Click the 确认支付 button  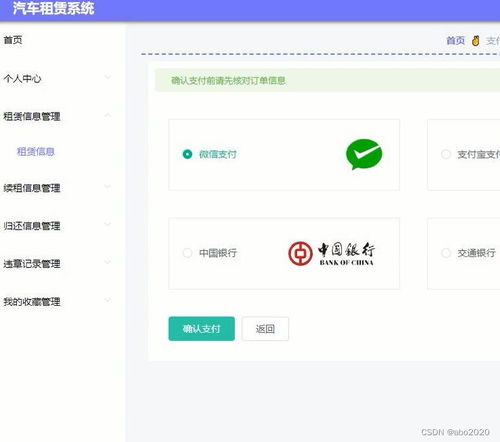tap(201, 329)
